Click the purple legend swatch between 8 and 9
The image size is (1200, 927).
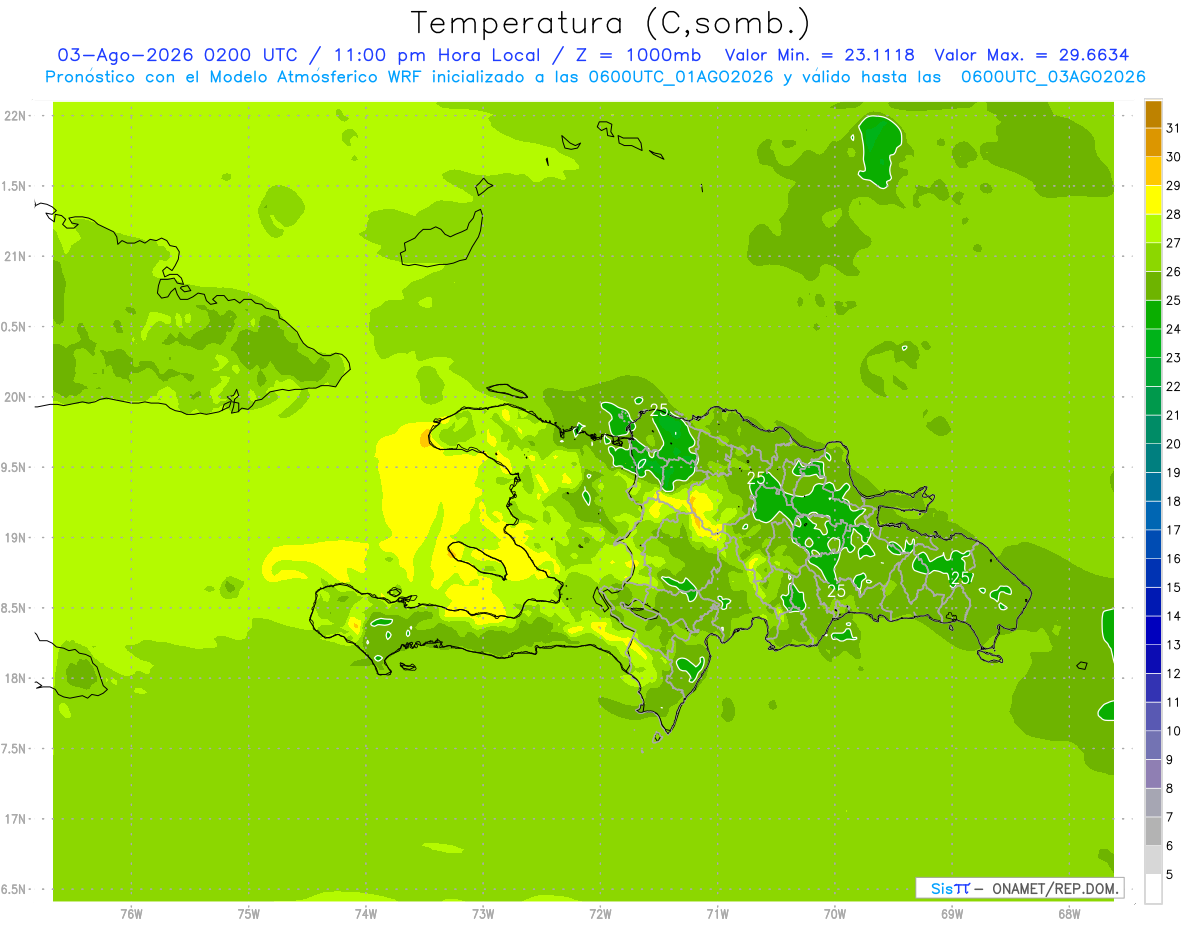(x=1153, y=774)
